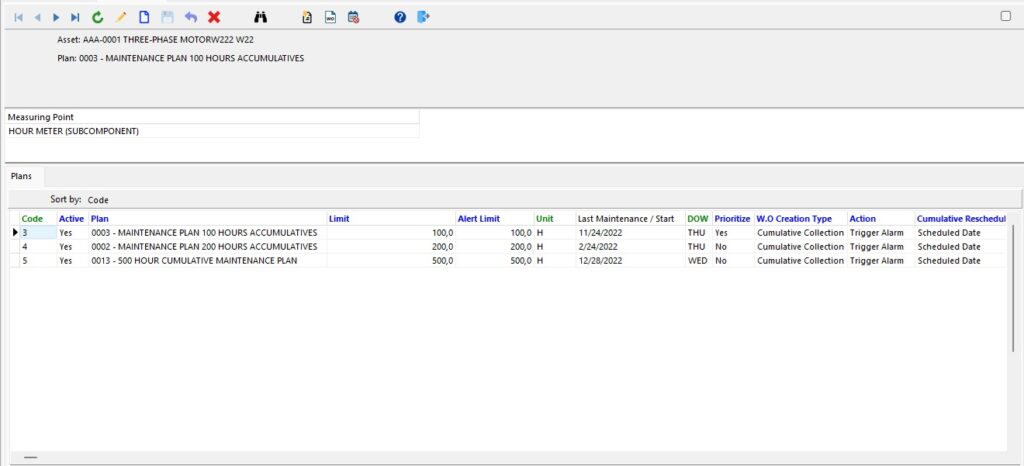Open search with the binoculars icon
1024x466 pixels.
(x=261, y=18)
